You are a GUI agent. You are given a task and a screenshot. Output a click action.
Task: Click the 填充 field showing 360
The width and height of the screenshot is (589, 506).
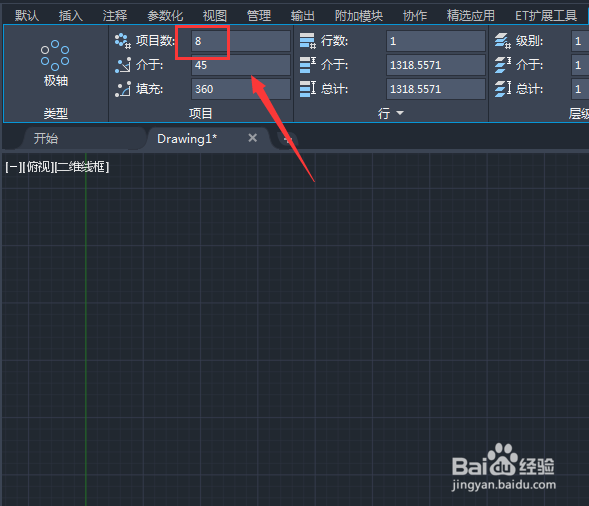[x=241, y=89]
